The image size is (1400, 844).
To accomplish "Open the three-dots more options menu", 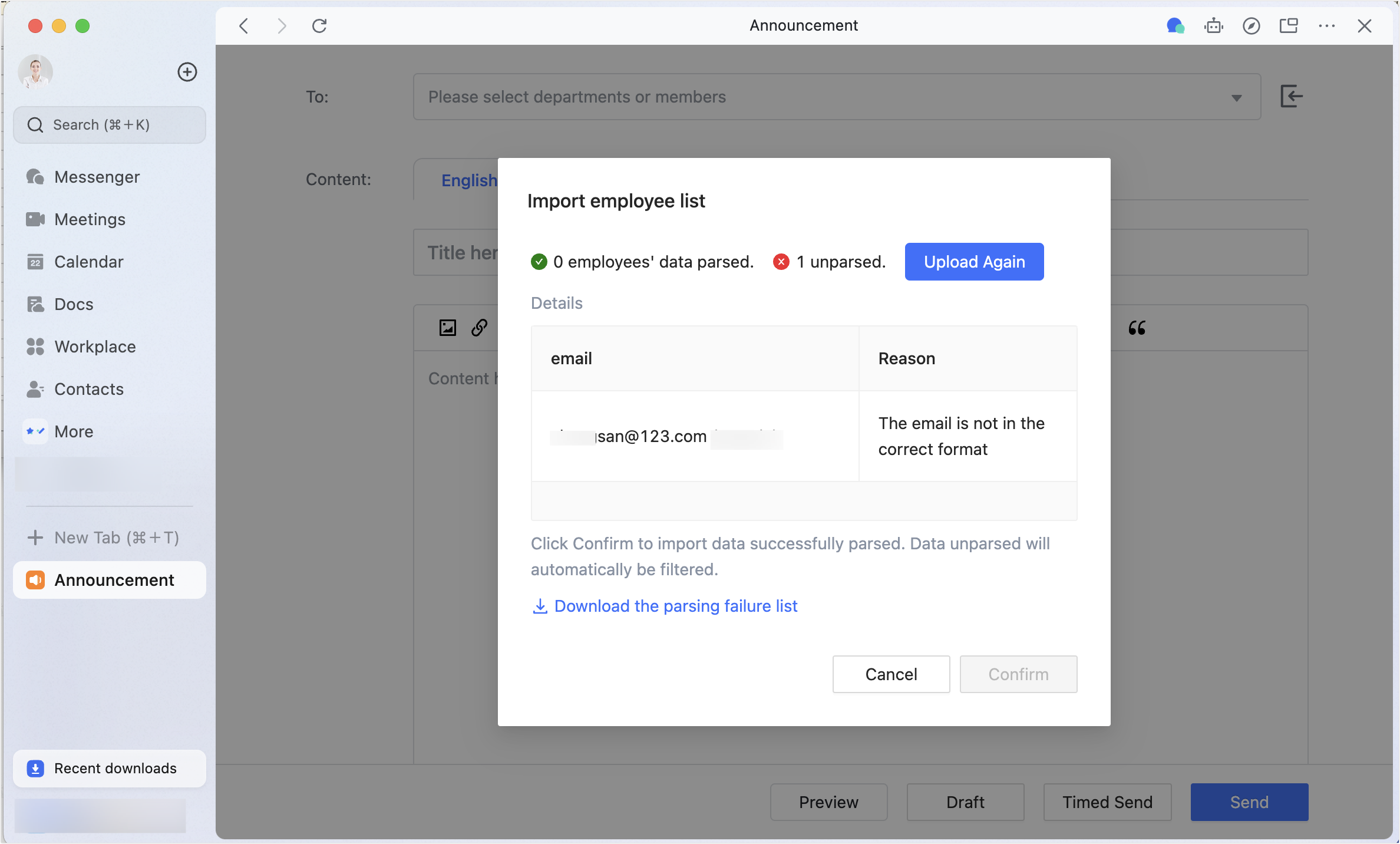I will [x=1326, y=26].
